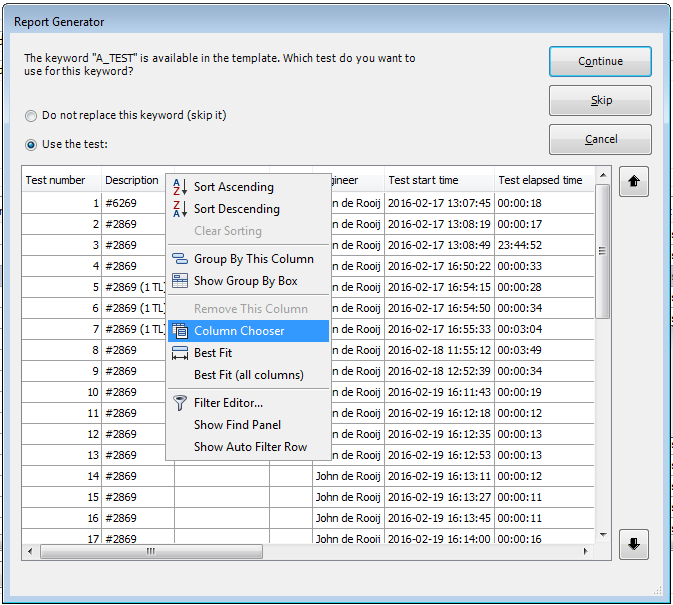The width and height of the screenshot is (673, 605).
Task: Open Column Chooser from the context menu
Action: [249, 331]
